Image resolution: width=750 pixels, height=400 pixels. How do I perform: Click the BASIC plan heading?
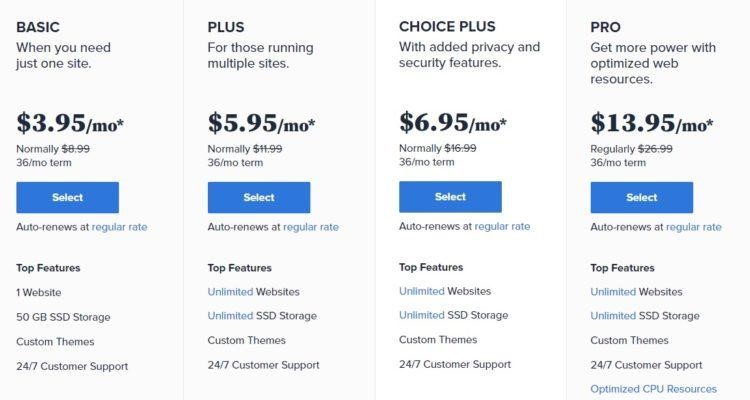pos(38,27)
